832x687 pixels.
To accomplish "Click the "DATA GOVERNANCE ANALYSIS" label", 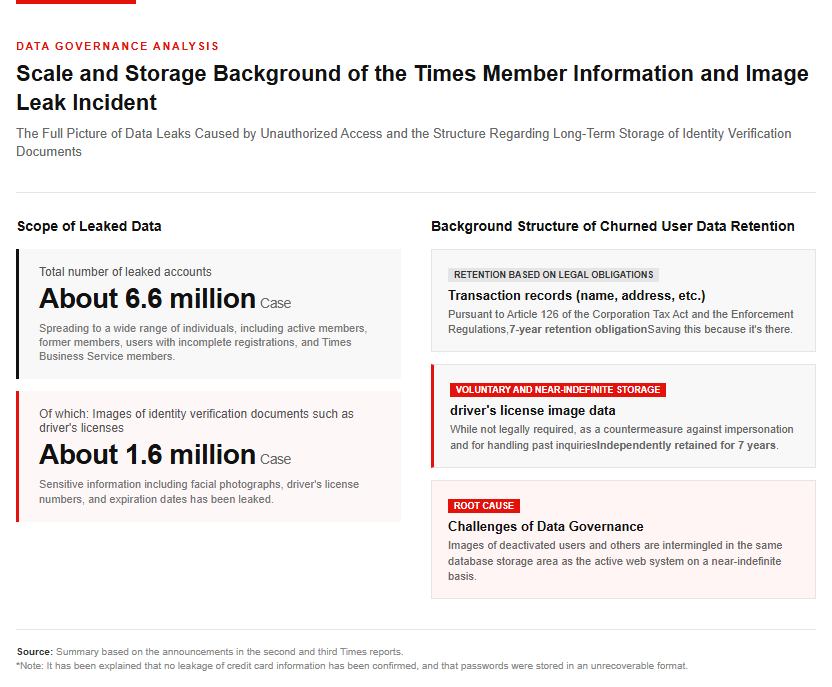I will click(117, 46).
